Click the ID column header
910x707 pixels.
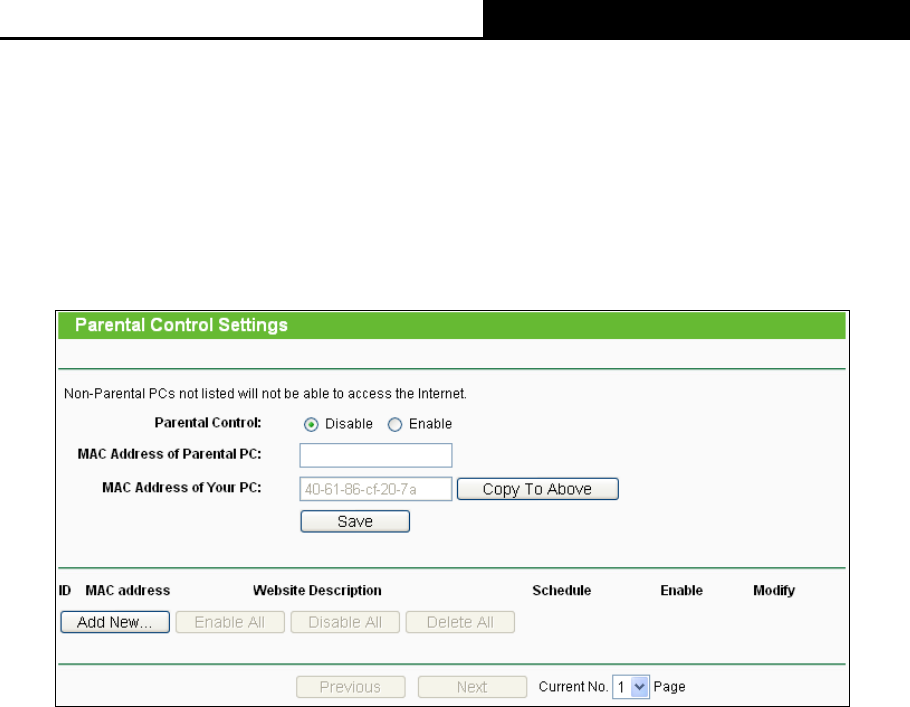click(64, 590)
